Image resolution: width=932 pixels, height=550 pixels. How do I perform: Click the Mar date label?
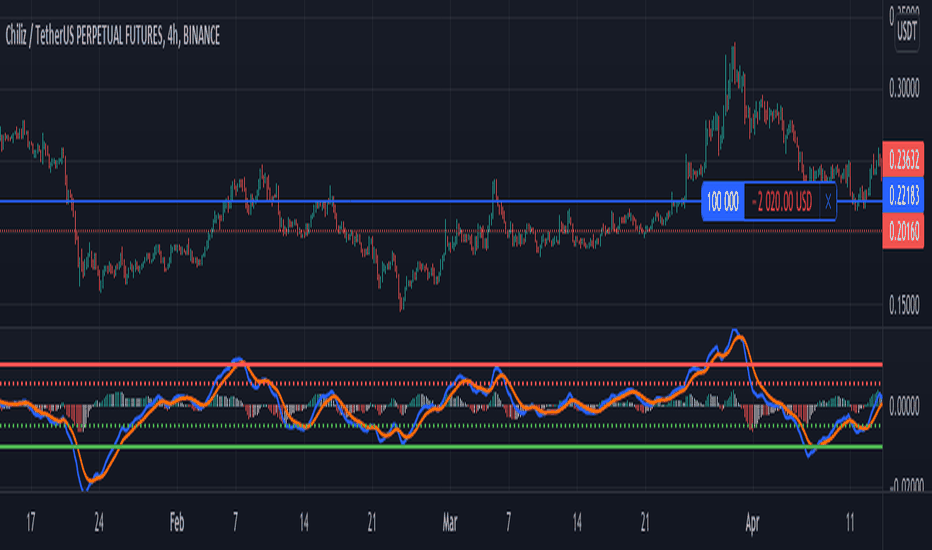[450, 523]
